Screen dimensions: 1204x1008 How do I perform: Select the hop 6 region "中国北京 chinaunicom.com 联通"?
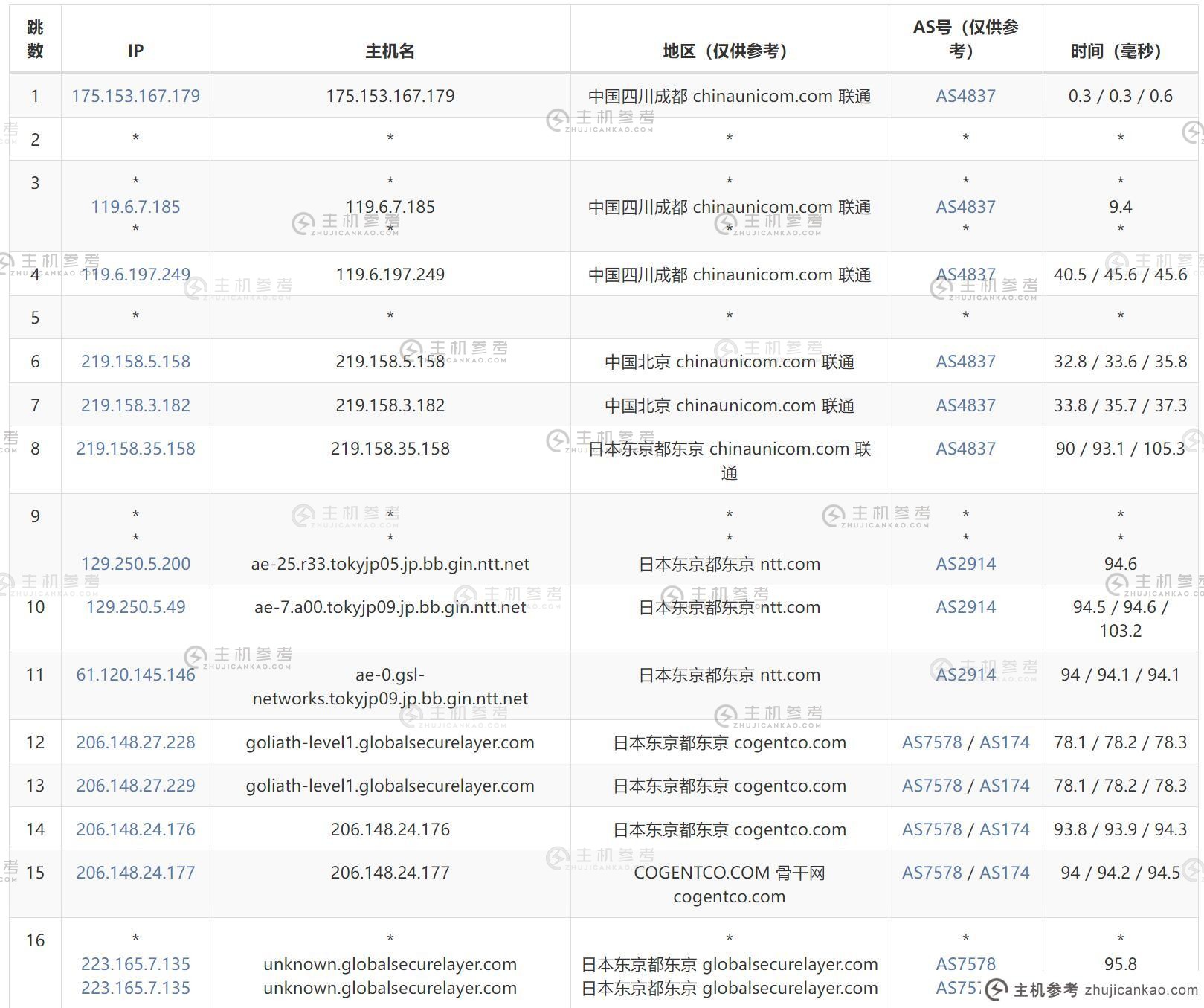(729, 362)
